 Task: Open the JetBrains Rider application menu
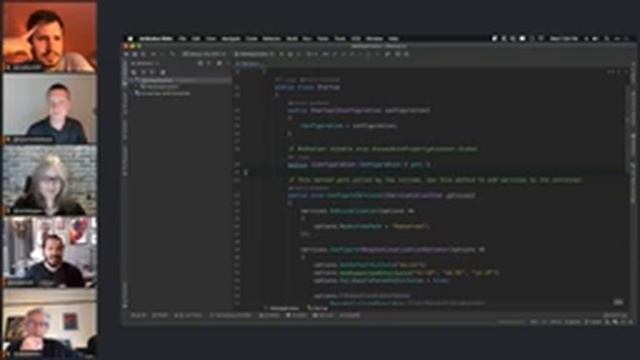[x=156, y=38]
